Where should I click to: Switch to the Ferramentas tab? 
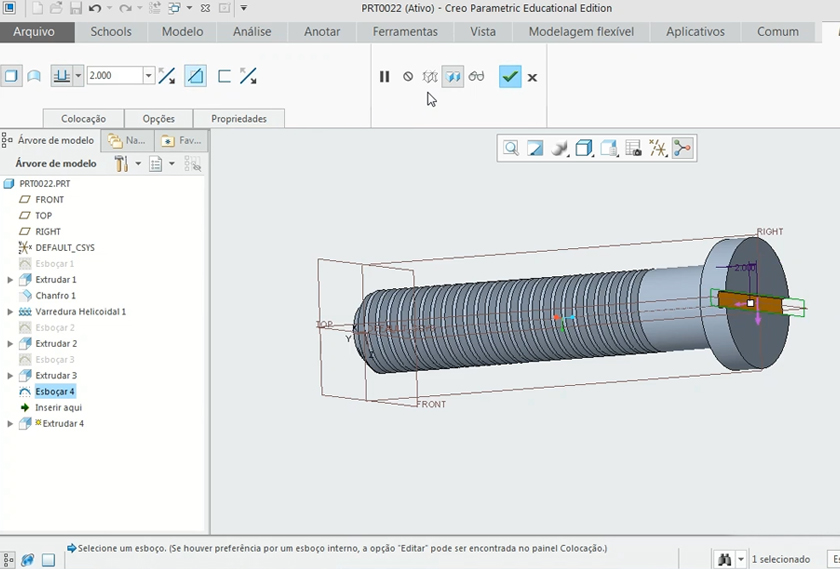(405, 31)
